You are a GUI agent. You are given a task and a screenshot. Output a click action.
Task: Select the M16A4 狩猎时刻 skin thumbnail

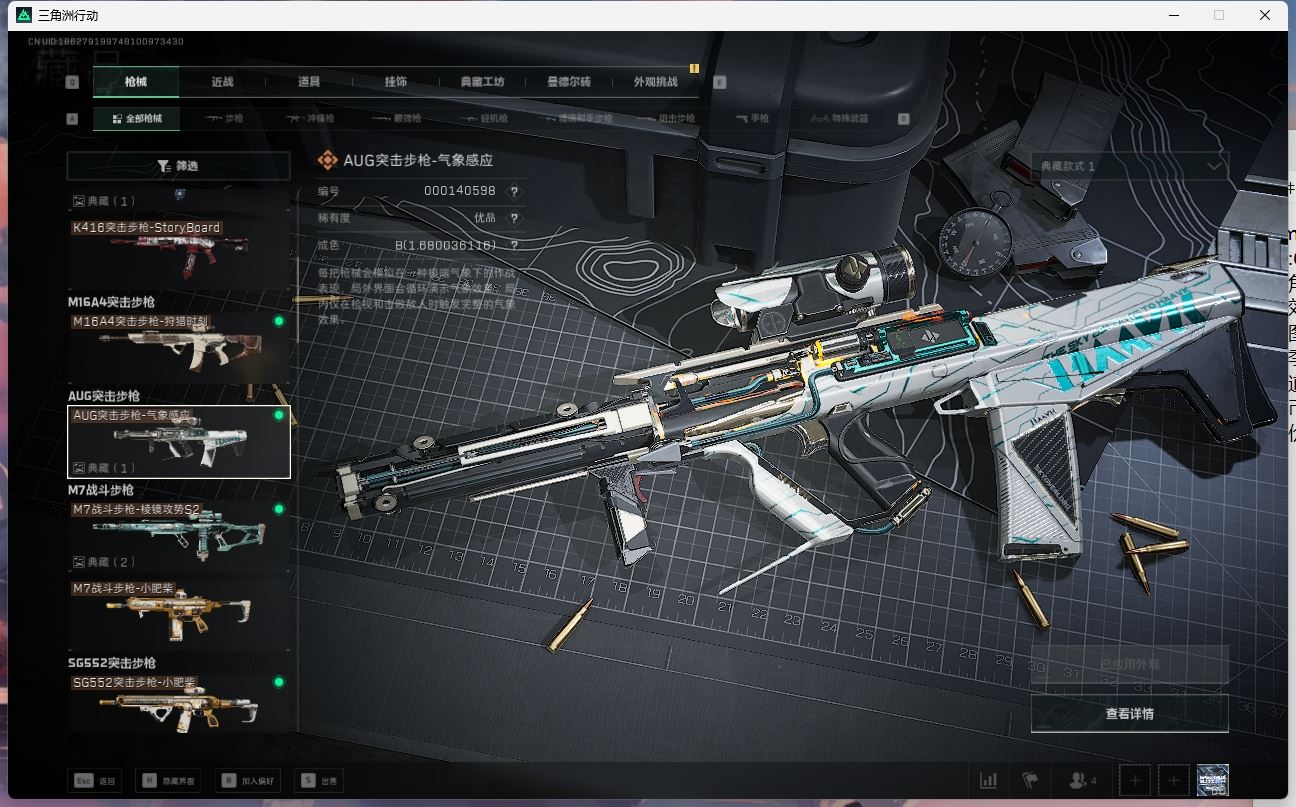[x=178, y=348]
